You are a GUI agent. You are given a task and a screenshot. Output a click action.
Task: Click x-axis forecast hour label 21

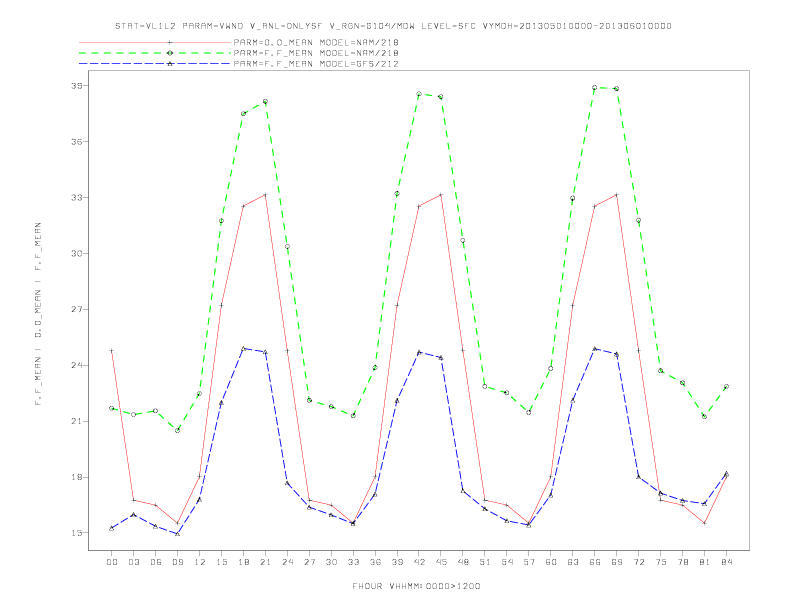[265, 562]
